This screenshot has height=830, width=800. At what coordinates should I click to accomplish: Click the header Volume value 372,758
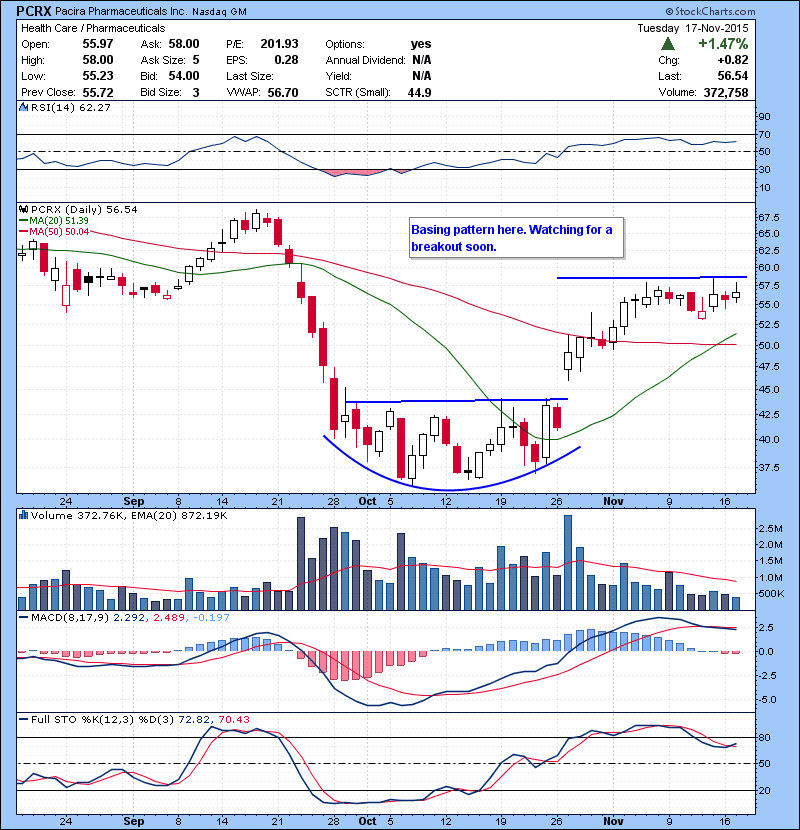coord(726,92)
